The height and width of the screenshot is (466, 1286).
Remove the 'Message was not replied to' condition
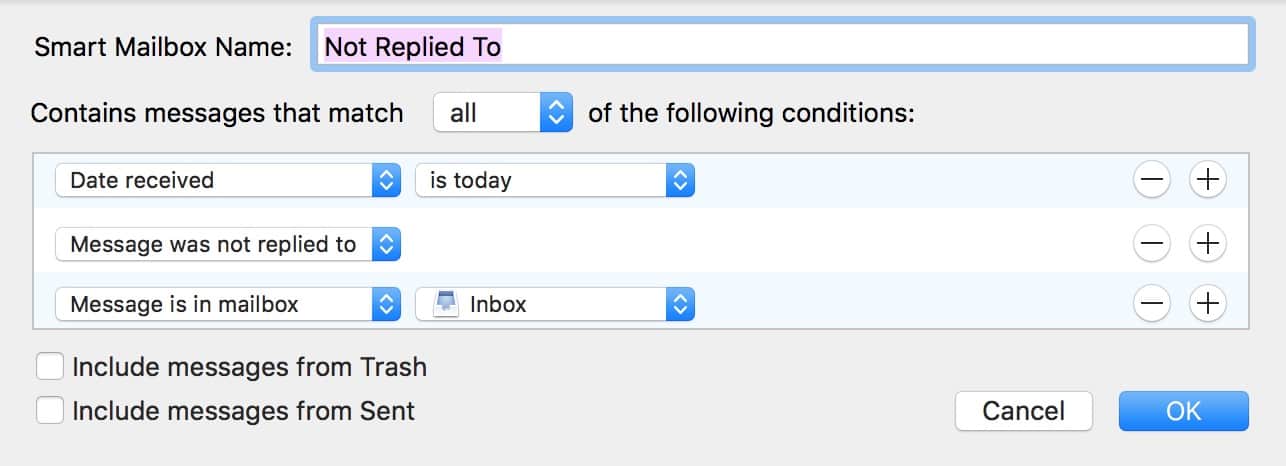pyautogui.click(x=1152, y=242)
